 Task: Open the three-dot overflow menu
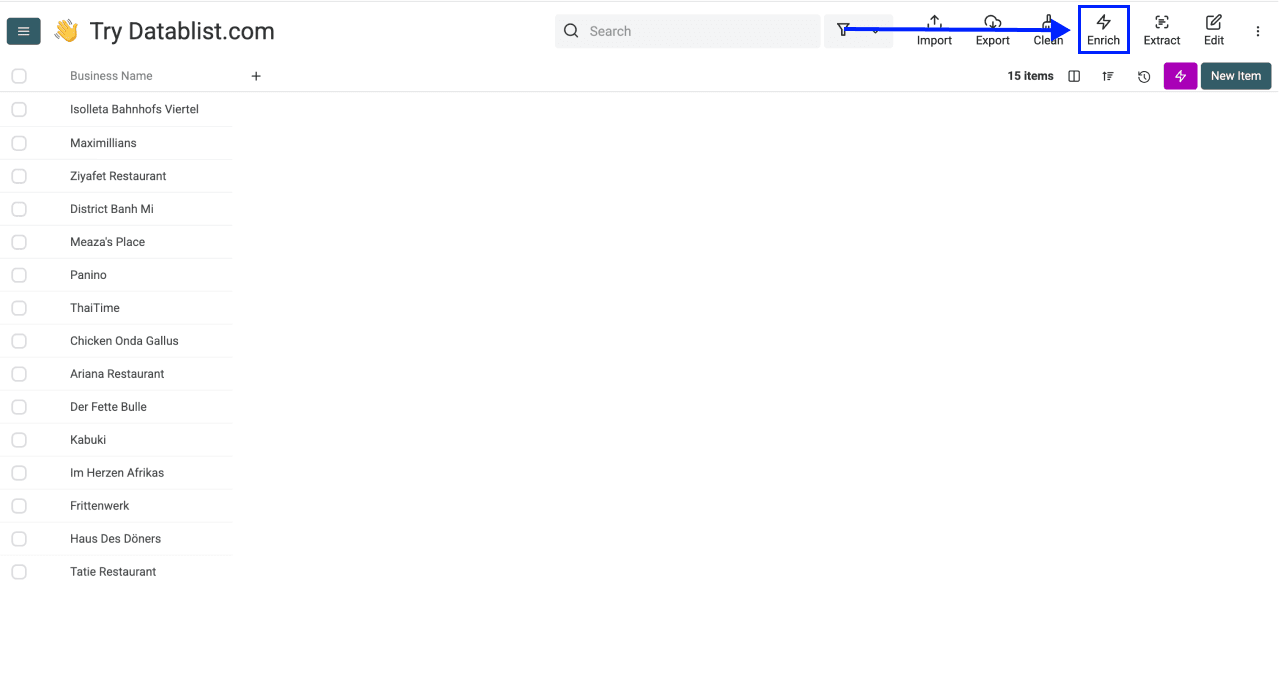tap(1257, 31)
